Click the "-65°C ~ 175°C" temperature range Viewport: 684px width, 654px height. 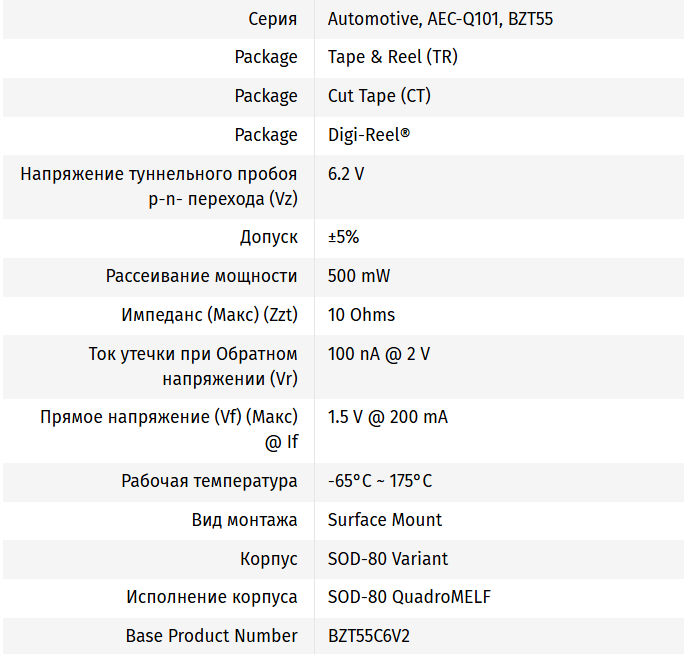pos(380,481)
